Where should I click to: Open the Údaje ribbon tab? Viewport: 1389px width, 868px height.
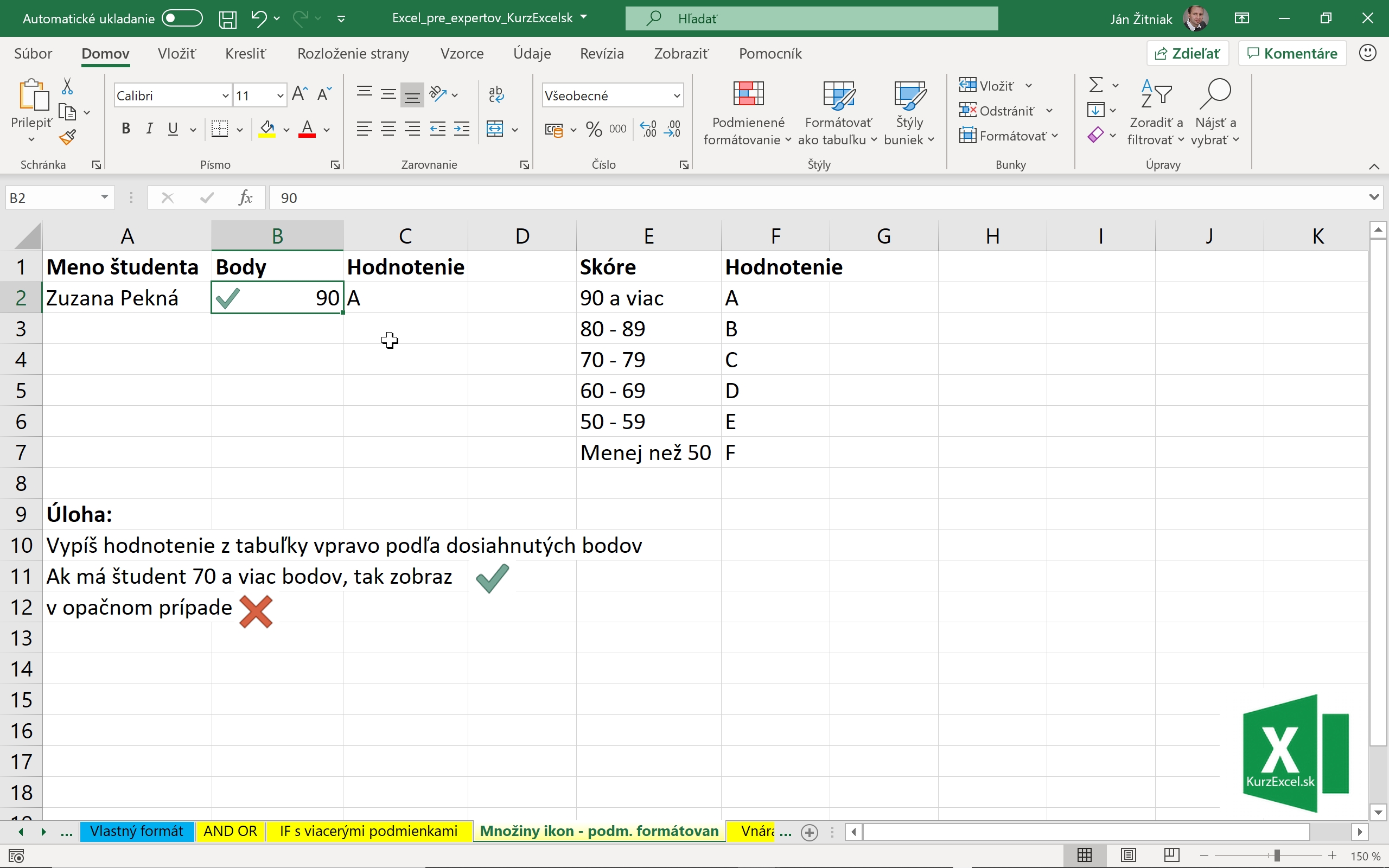click(x=532, y=53)
